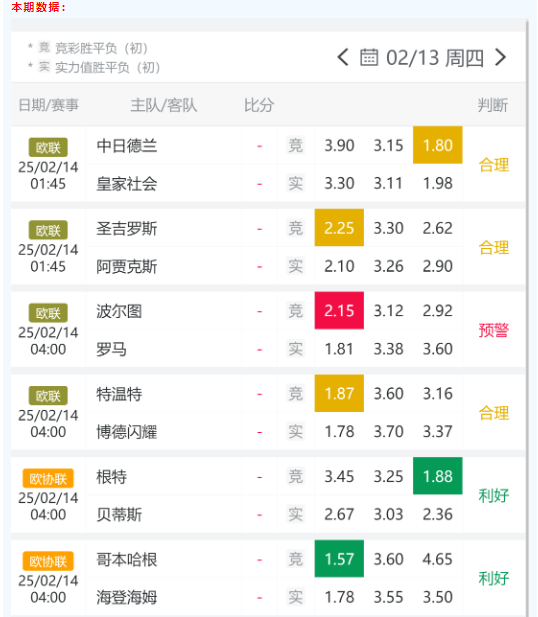Select highlighted 1.80 odds for 中日德兰 match

[437, 145]
